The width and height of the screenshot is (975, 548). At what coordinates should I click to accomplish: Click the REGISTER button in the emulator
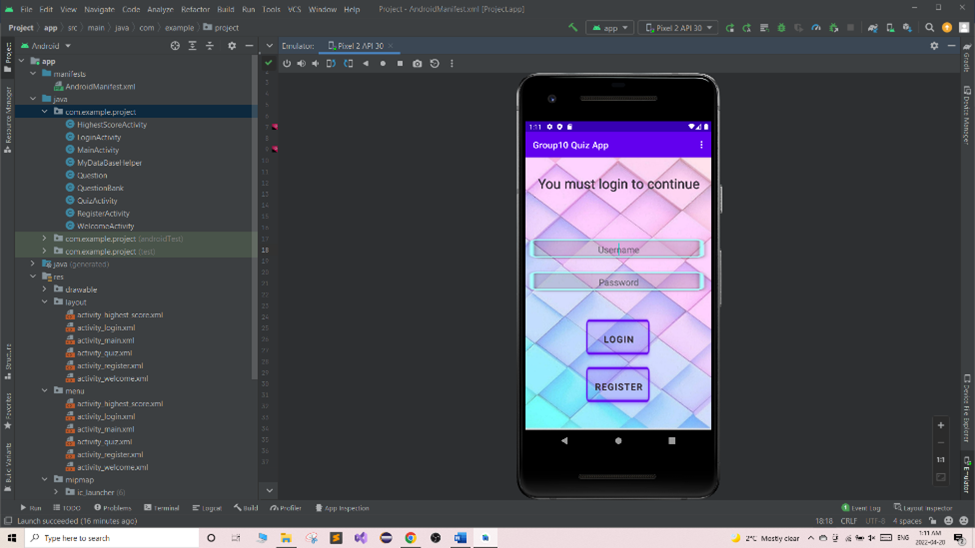click(618, 385)
